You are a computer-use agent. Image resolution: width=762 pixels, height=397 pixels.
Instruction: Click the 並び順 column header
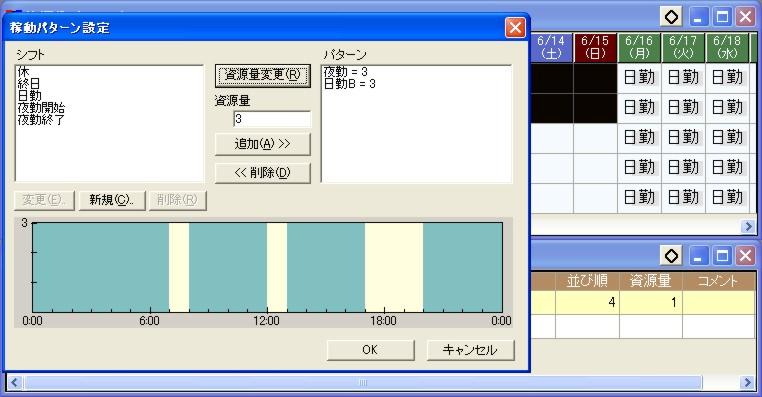(x=588, y=281)
